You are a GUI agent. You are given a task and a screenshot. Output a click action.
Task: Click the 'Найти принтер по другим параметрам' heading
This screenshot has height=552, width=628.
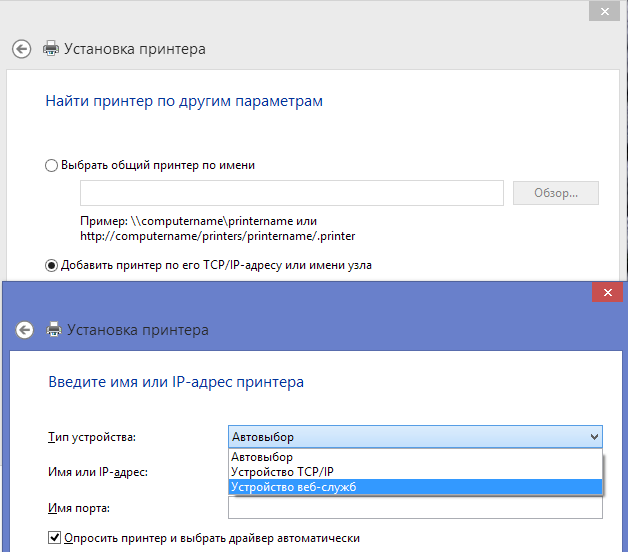click(x=184, y=101)
